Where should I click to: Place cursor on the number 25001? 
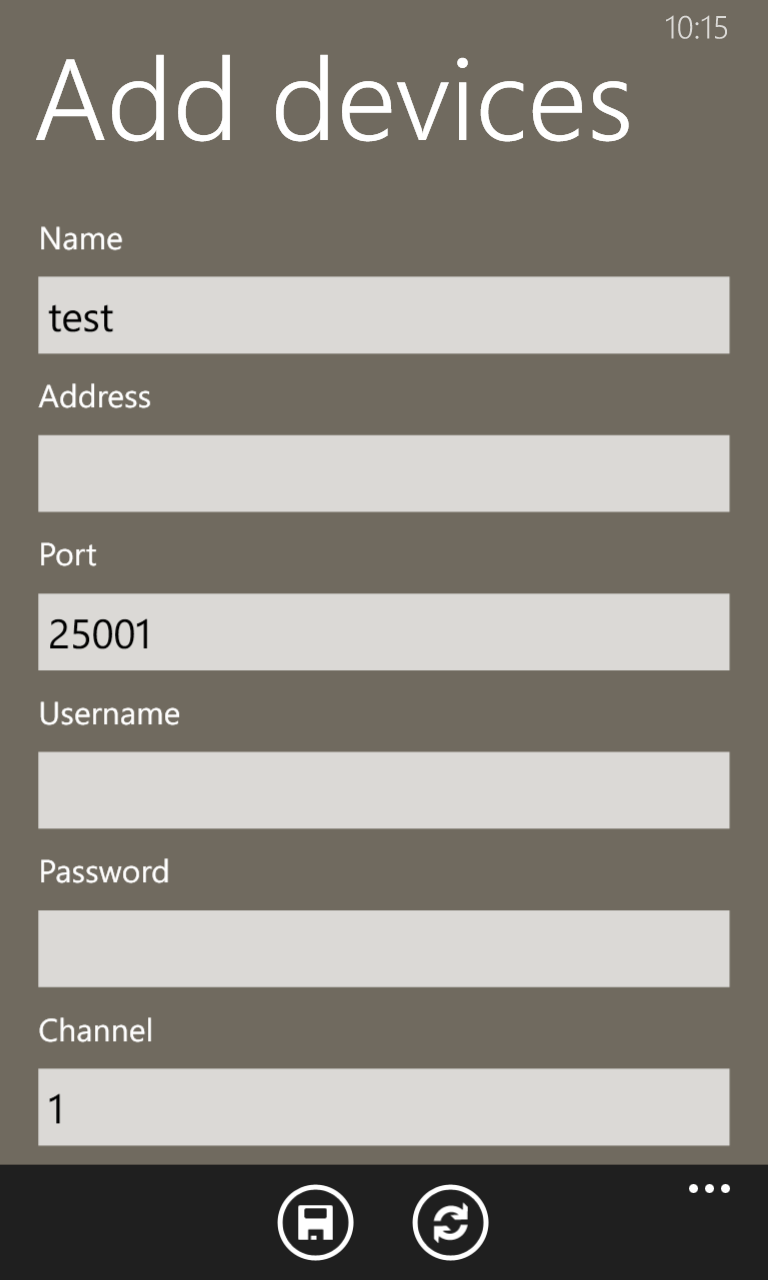tap(100, 634)
